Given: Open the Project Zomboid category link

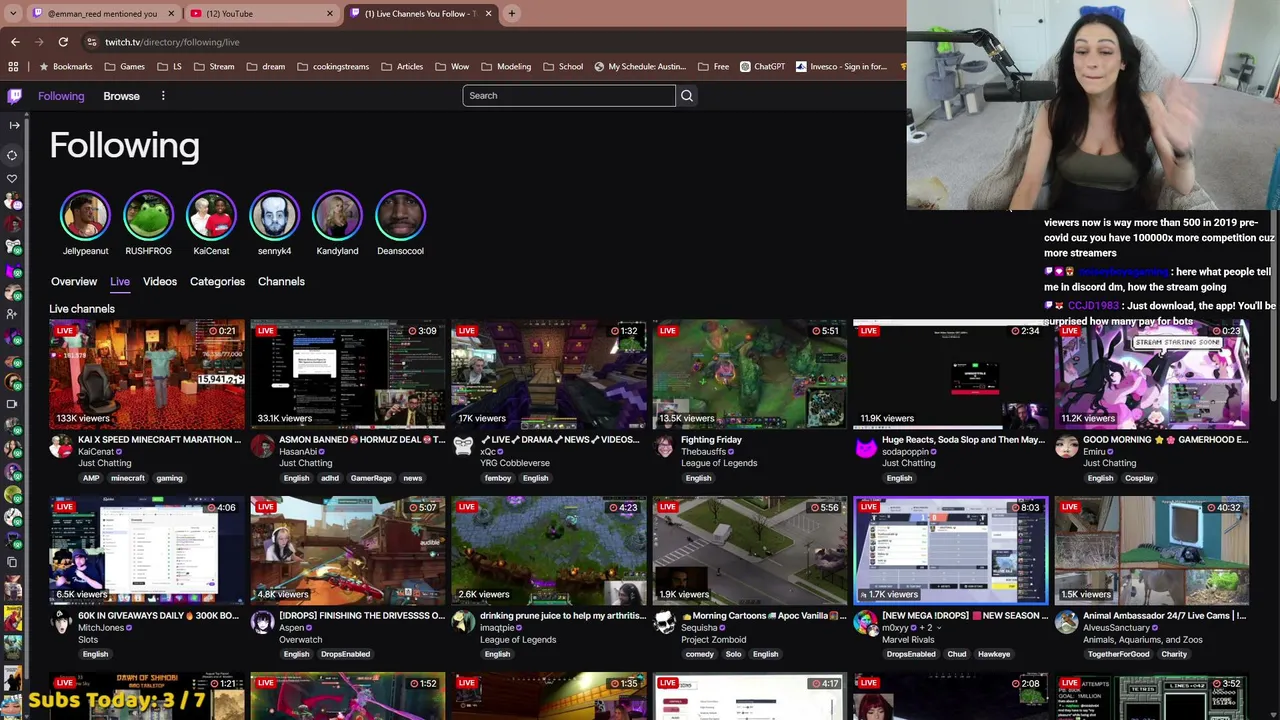Looking at the screenshot, I should [x=714, y=640].
